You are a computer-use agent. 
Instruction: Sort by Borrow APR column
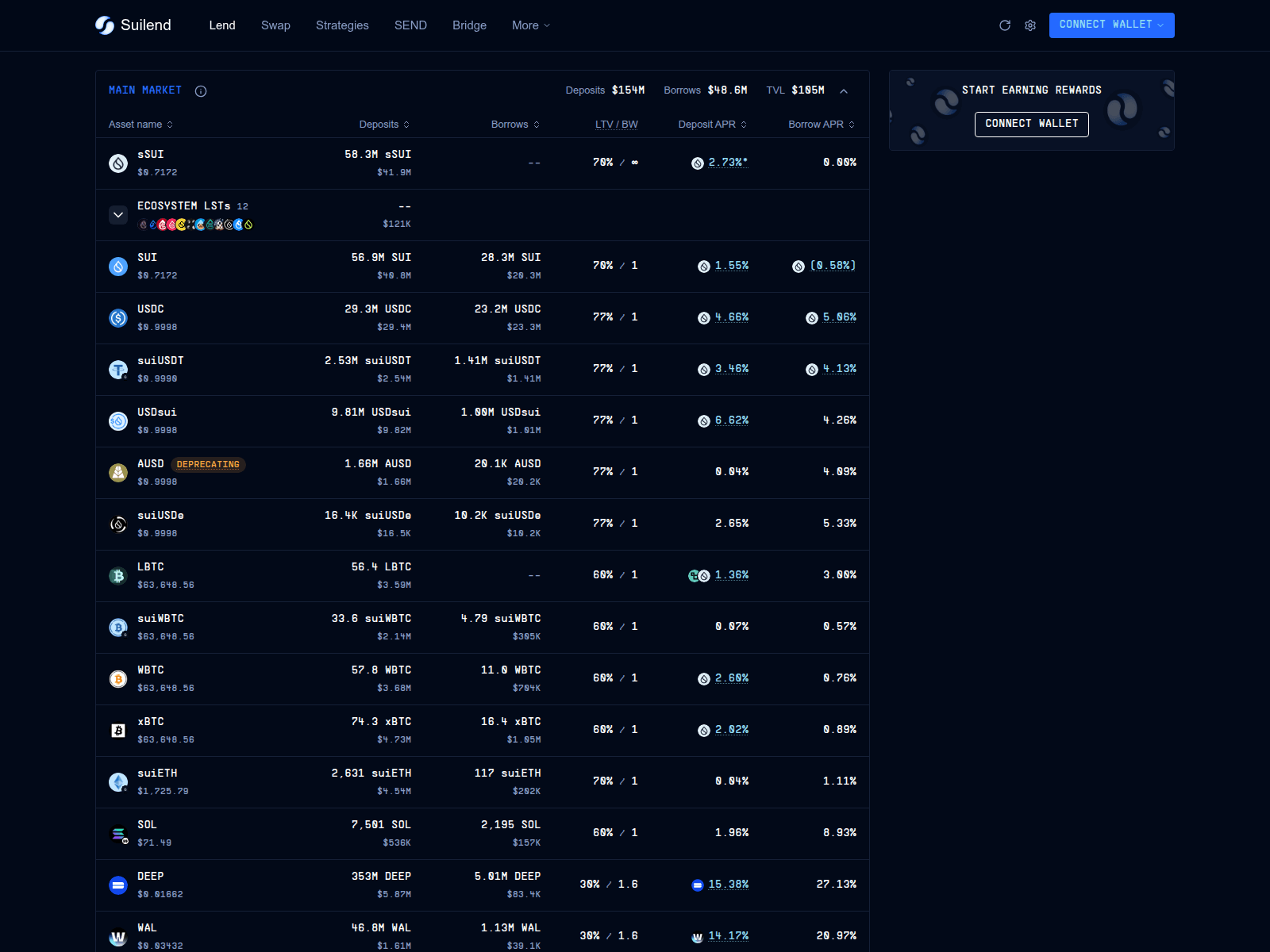822,125
